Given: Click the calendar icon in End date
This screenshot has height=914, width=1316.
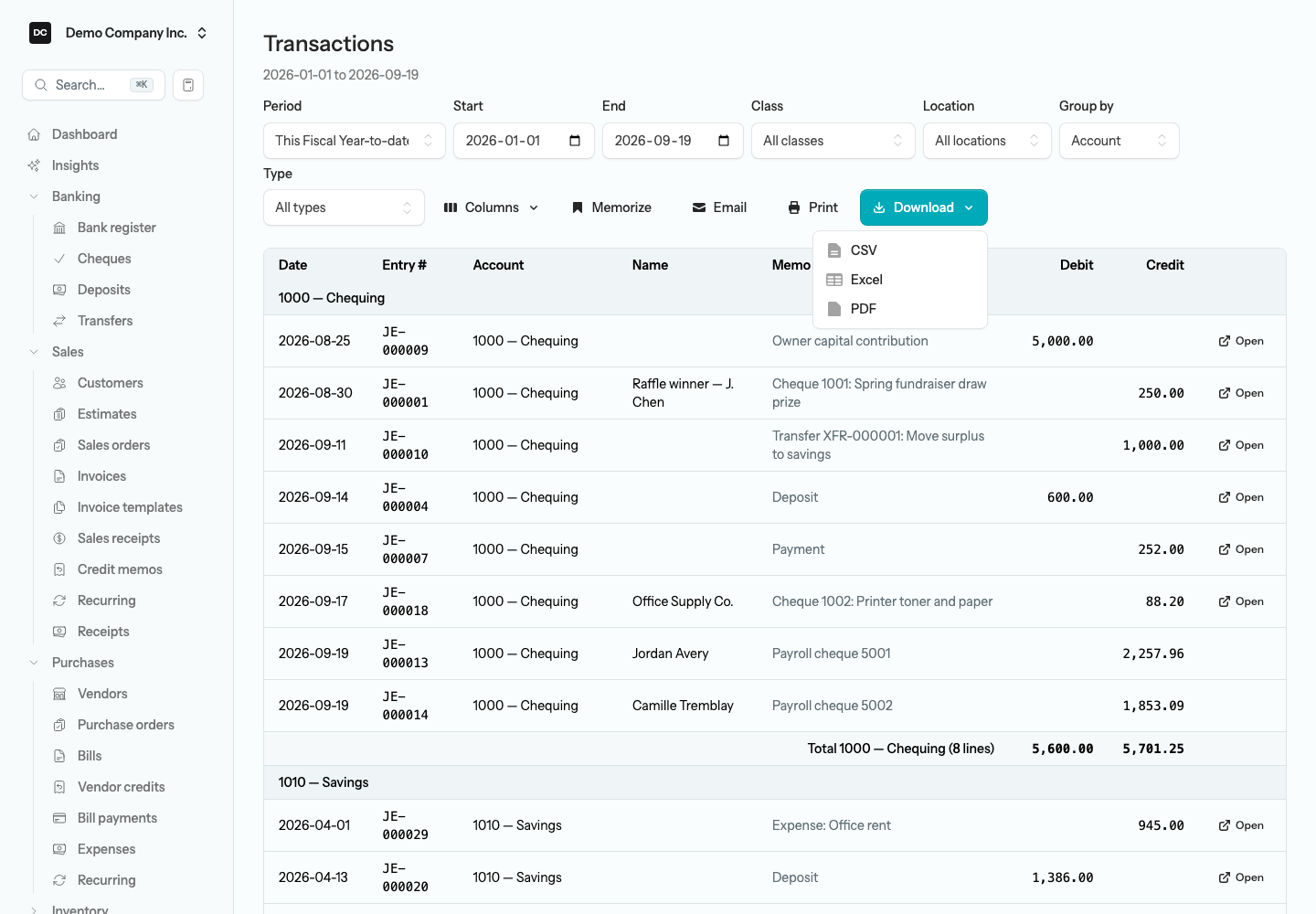Looking at the screenshot, I should [x=724, y=141].
